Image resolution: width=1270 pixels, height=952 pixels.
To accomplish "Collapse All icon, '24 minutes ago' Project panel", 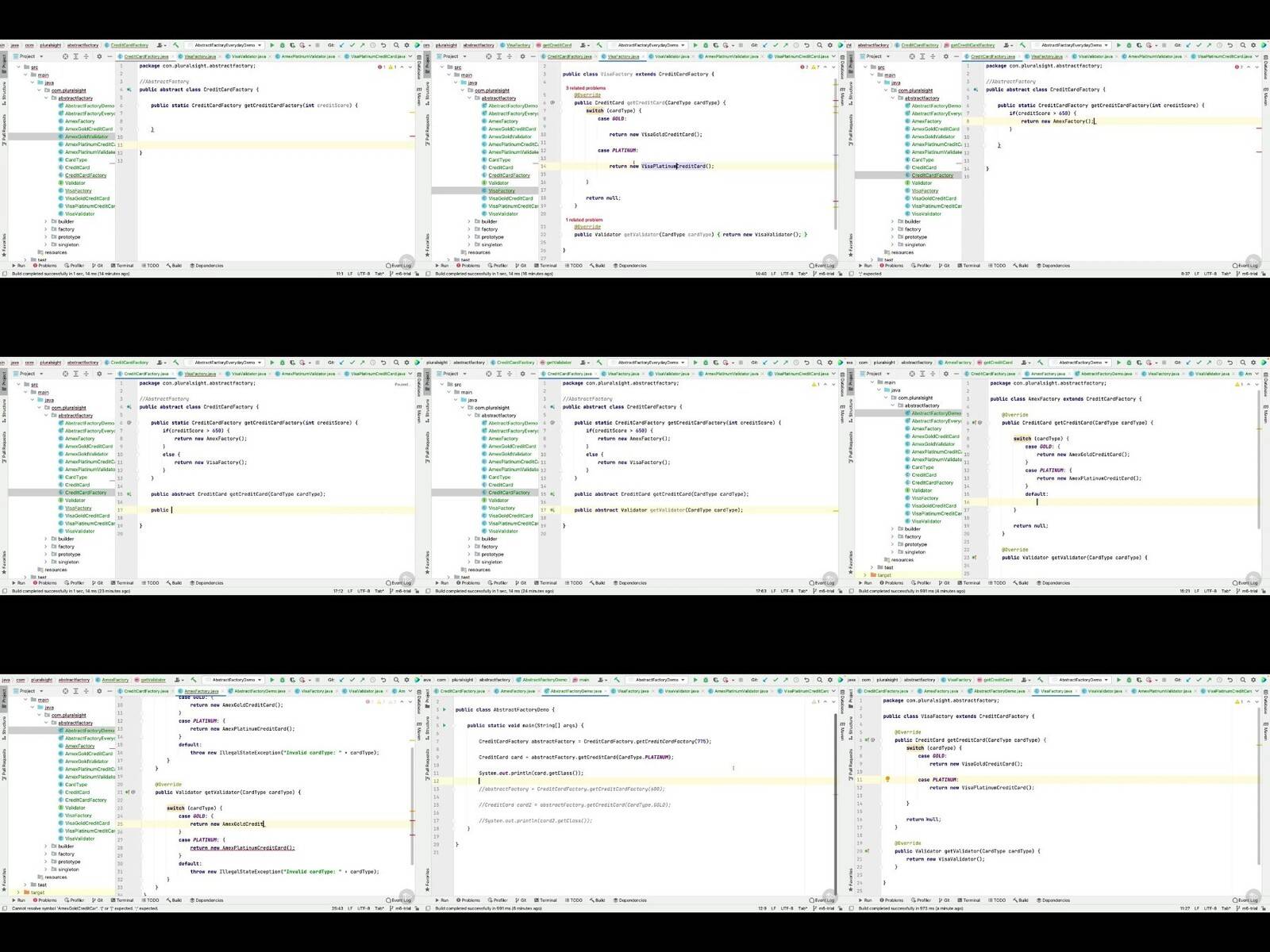I will click(x=510, y=374).
